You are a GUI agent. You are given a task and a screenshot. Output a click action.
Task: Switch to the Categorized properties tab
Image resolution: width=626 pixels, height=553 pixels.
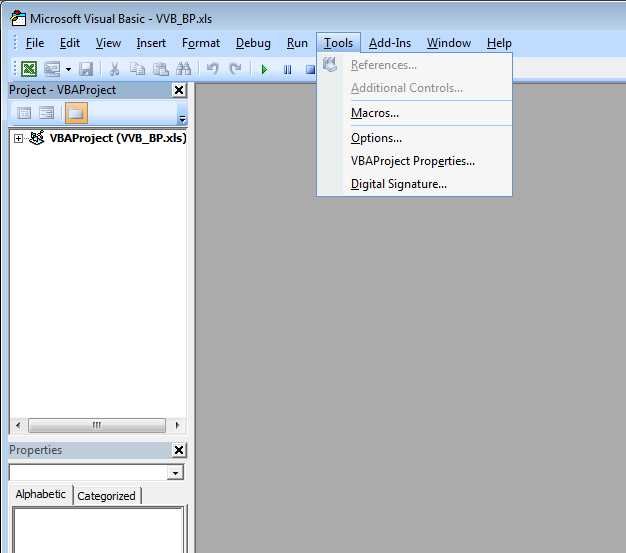coord(106,496)
